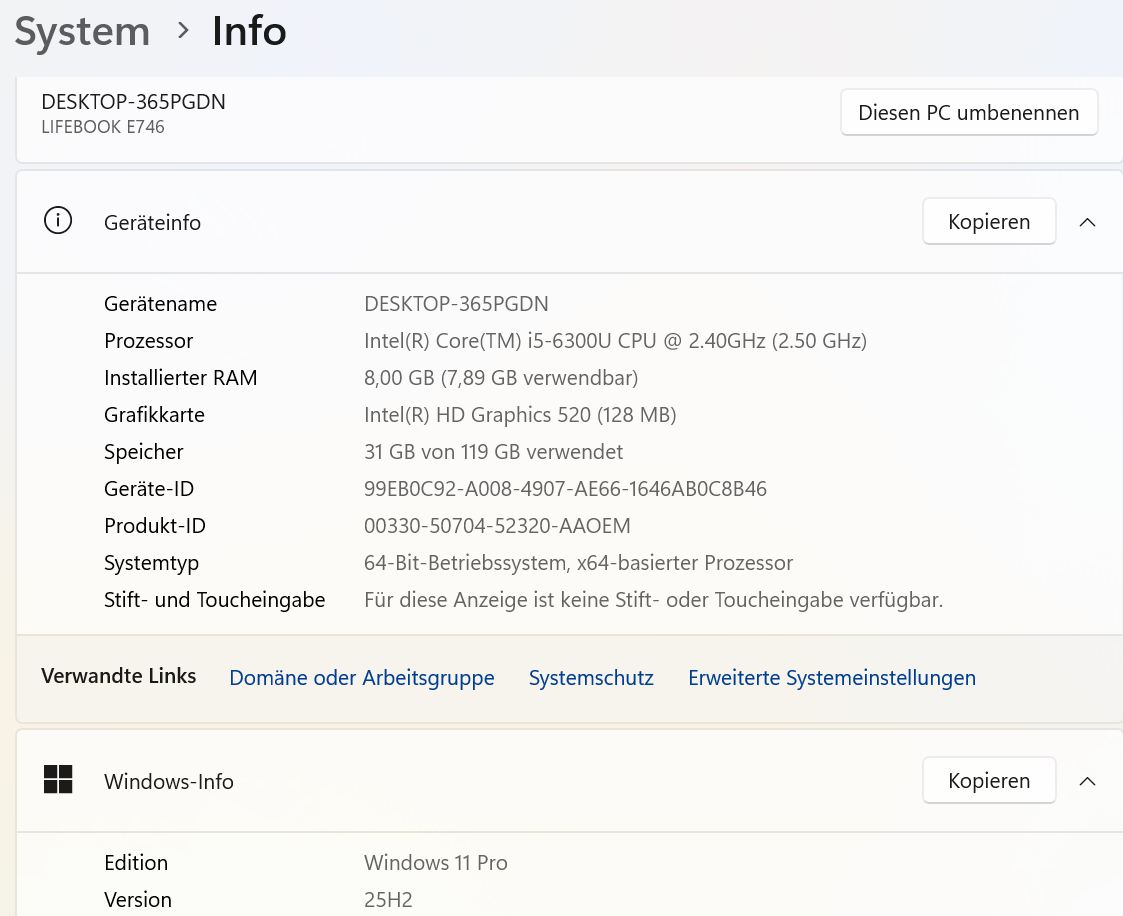This screenshot has height=916, width=1123.
Task: Select the keine Stift- oder Toucheingabe text
Action: coord(653,599)
